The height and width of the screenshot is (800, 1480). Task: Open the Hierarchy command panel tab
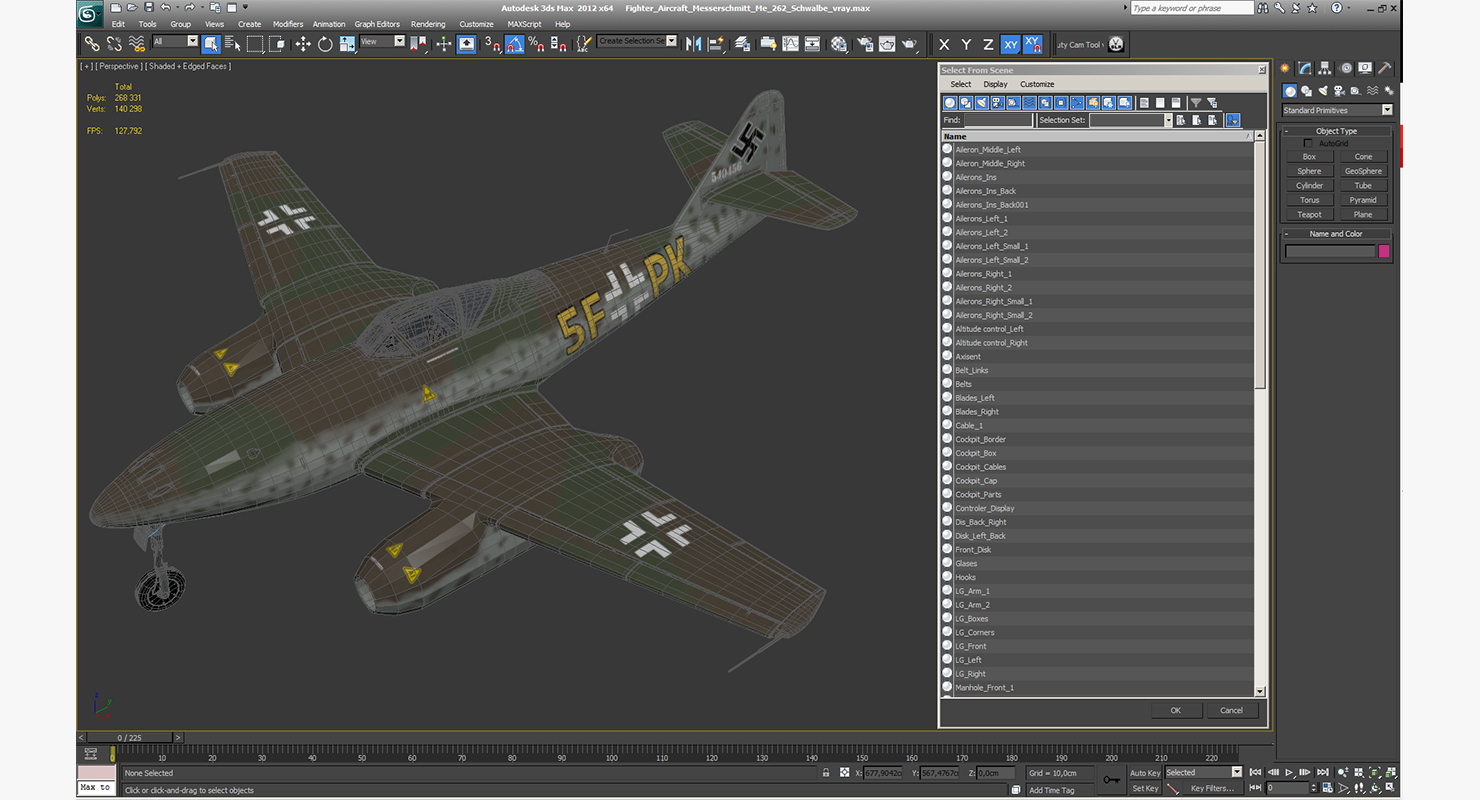coord(1325,68)
